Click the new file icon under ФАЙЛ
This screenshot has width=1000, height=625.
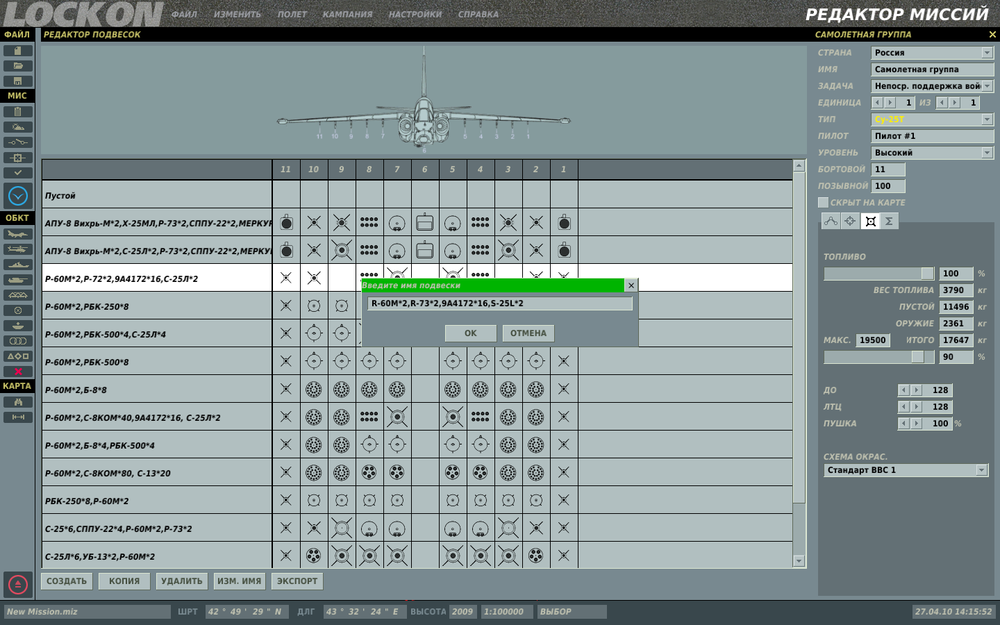click(x=17, y=50)
